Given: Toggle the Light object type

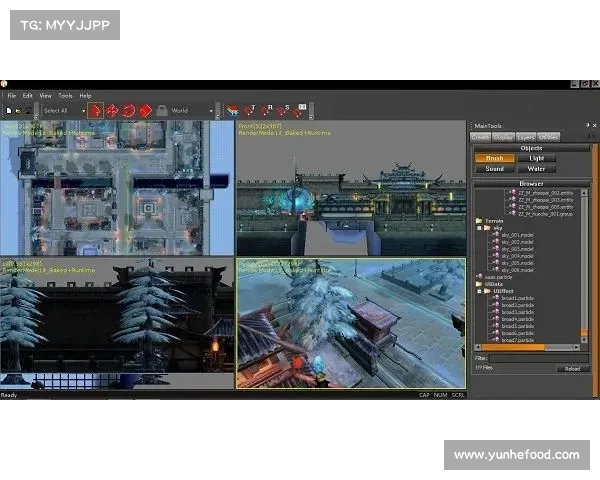Looking at the screenshot, I should [536, 158].
